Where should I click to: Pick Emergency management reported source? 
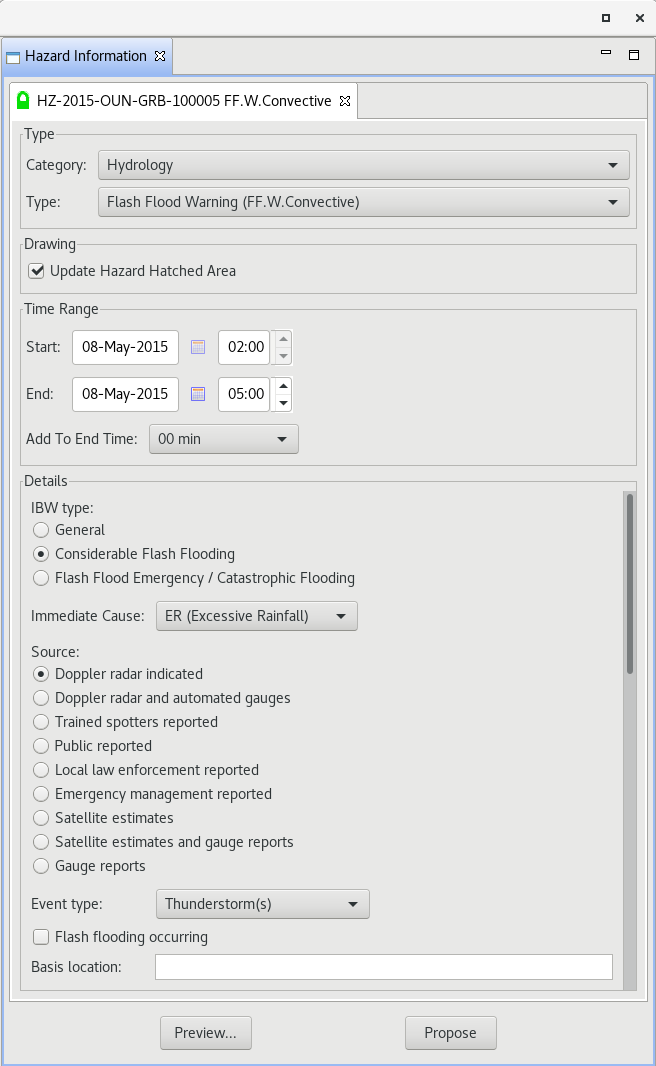coord(41,794)
